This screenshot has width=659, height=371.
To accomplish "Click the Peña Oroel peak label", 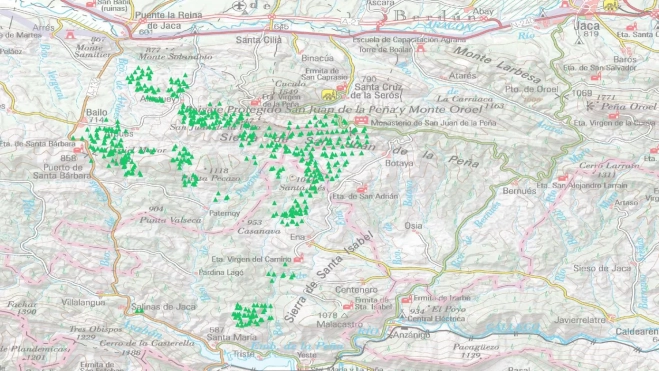I will 628,106.
